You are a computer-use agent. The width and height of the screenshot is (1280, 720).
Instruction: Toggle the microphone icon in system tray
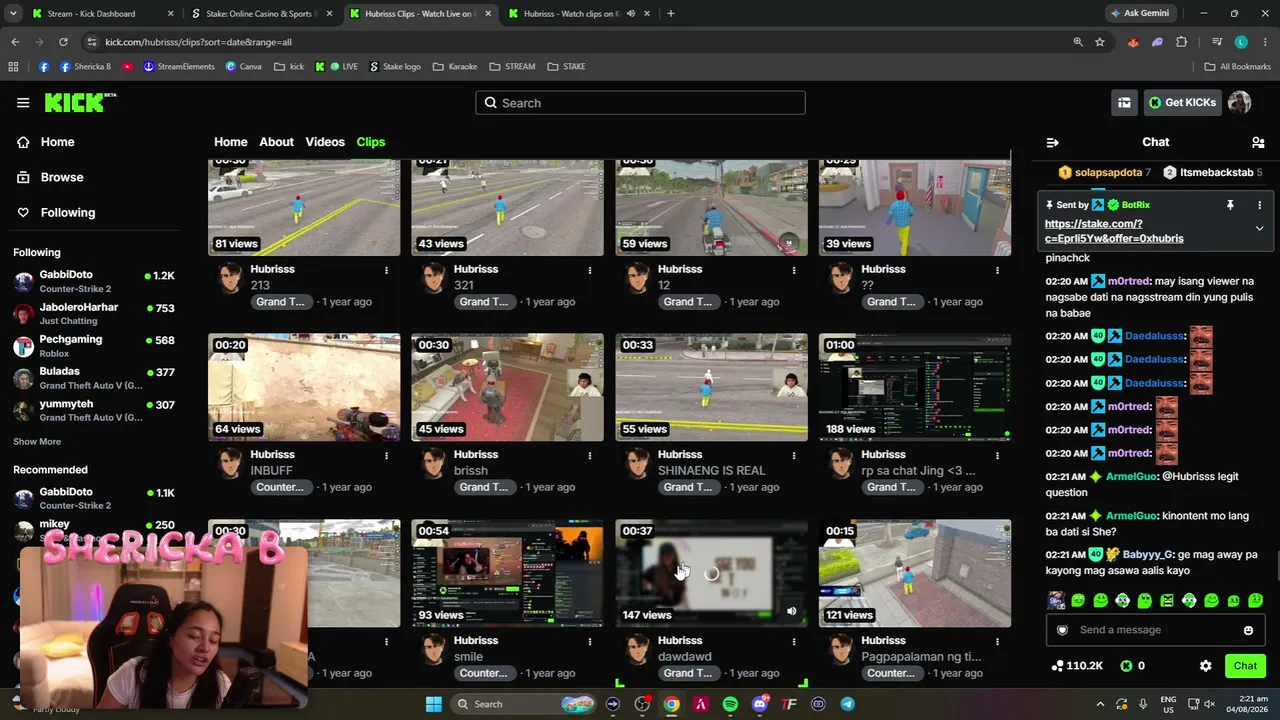coord(1143,704)
